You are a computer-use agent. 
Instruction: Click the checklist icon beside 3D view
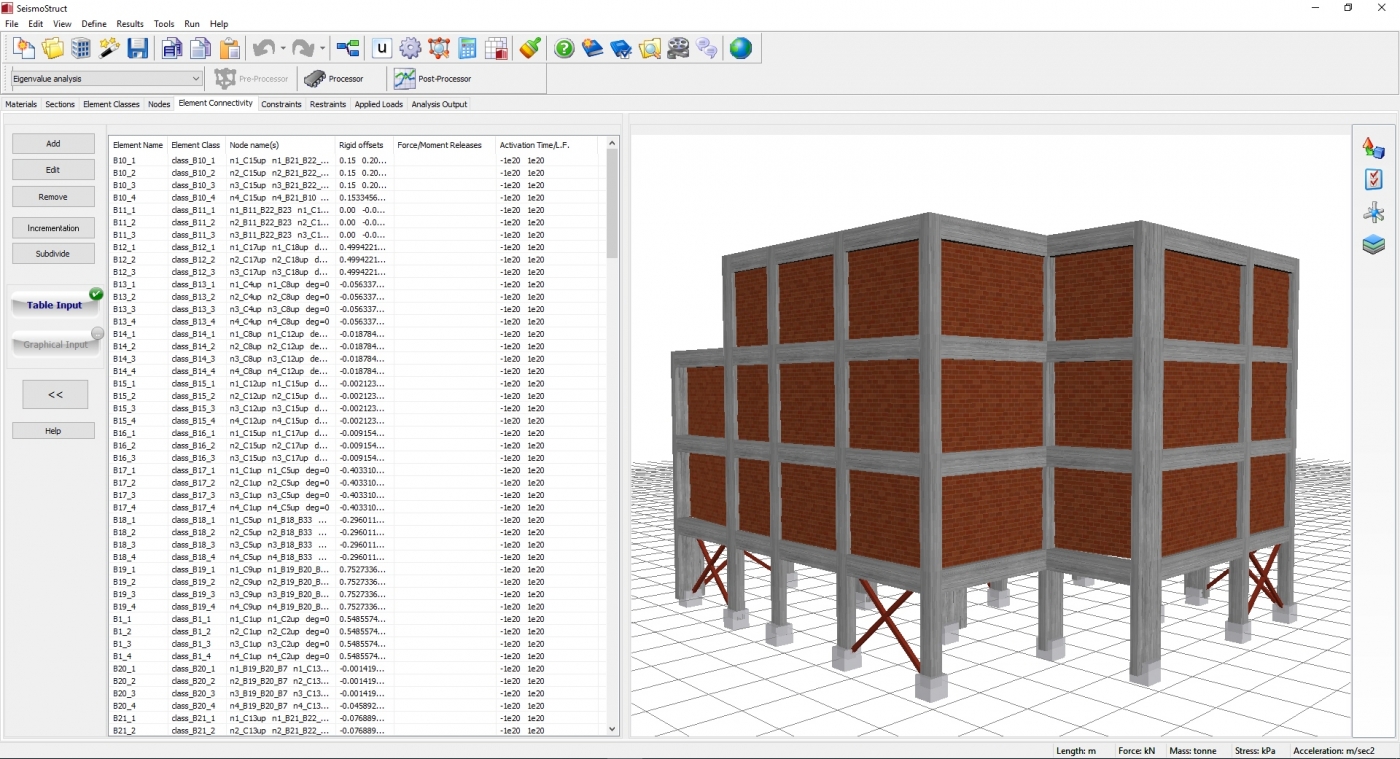[x=1373, y=180]
